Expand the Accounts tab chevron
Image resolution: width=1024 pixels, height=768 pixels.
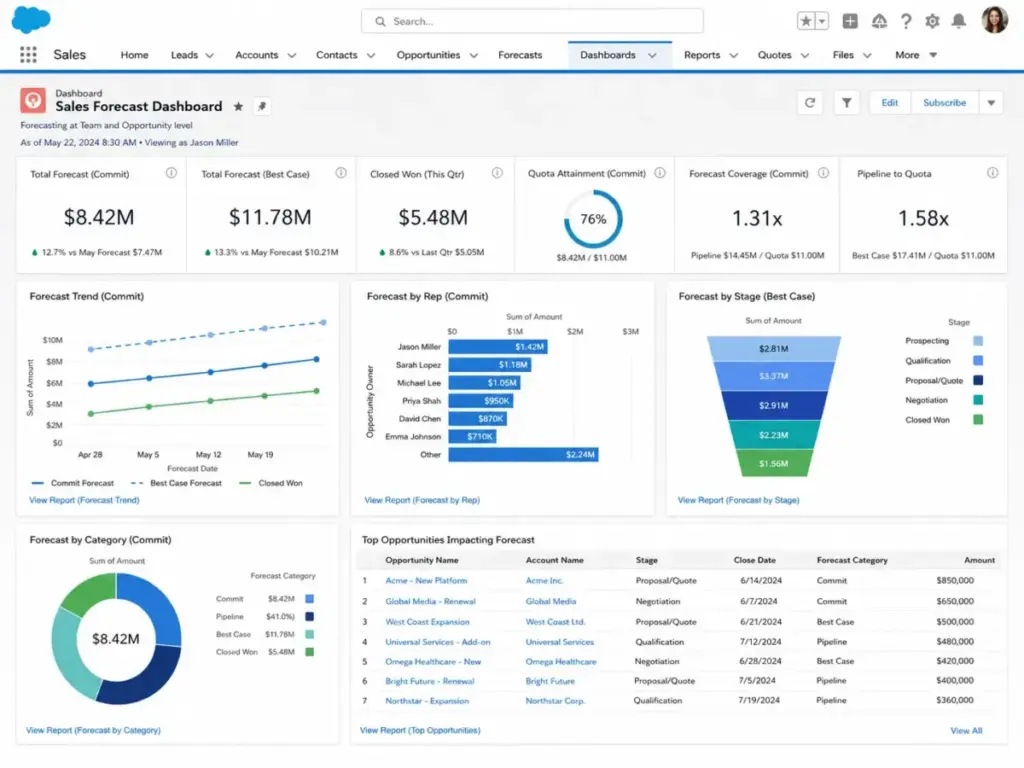[291, 56]
